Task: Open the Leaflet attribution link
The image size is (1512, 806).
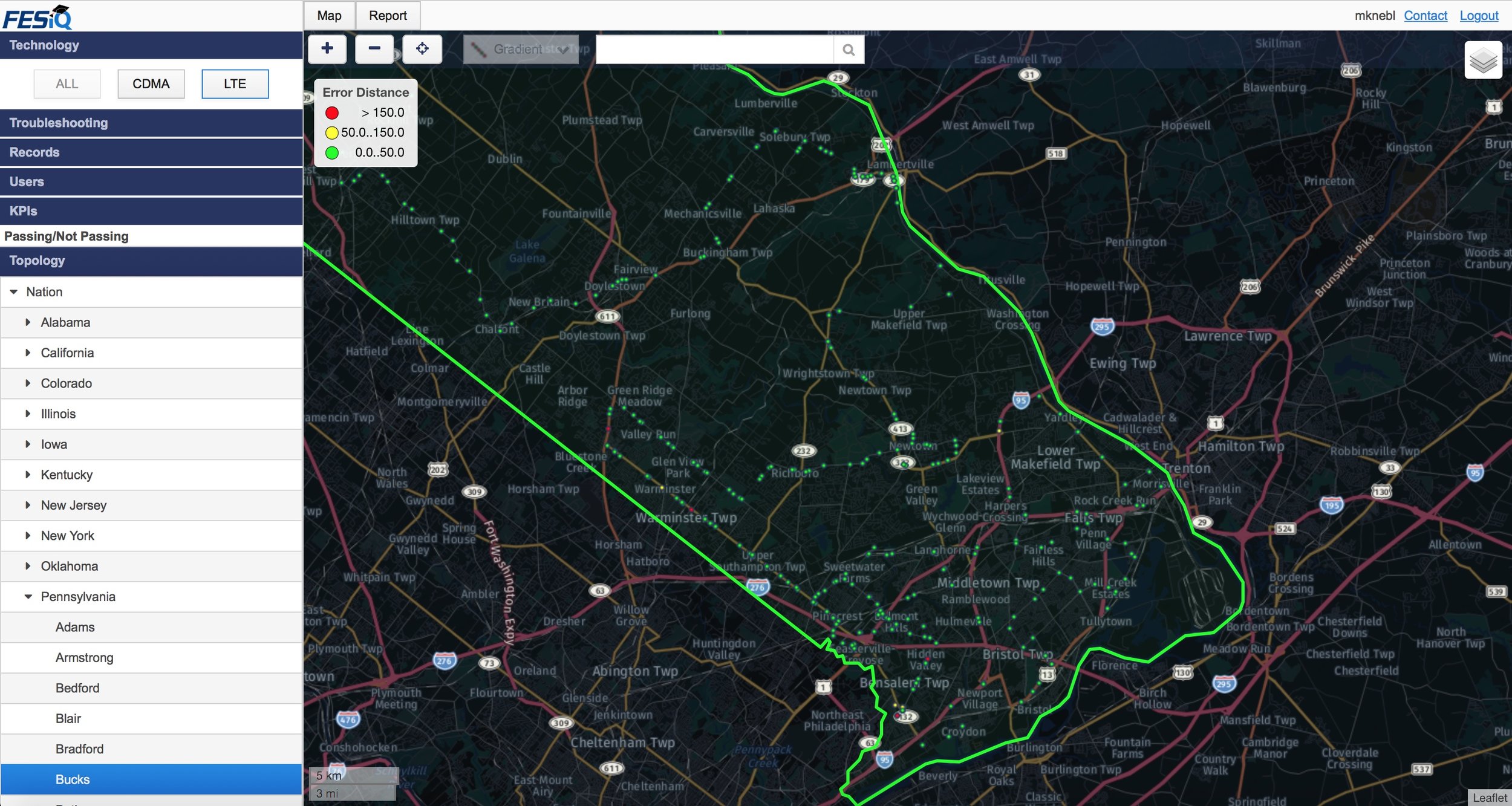Action: [x=1490, y=798]
